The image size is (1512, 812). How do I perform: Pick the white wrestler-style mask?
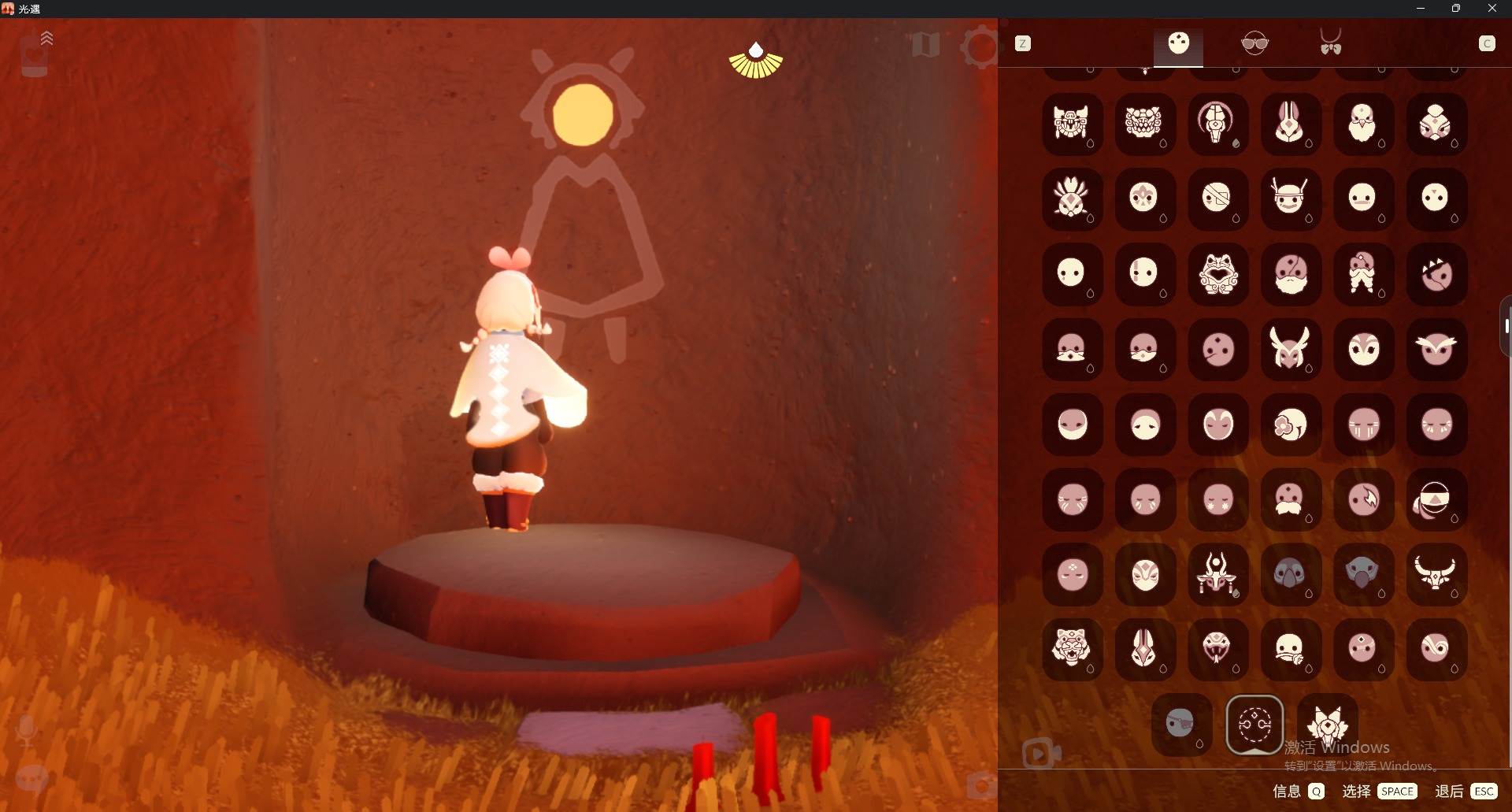1145,573
